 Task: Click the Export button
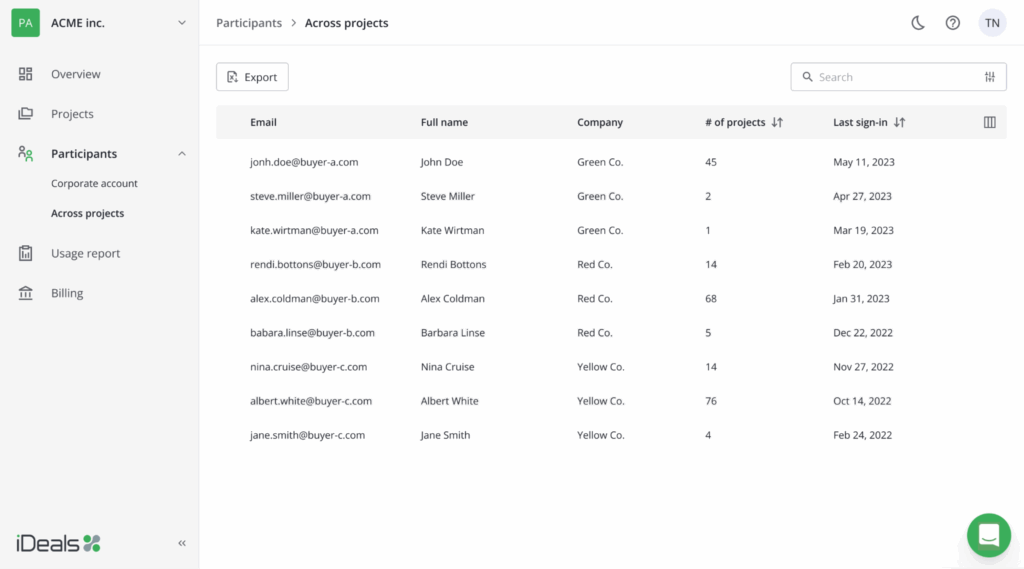click(x=252, y=77)
